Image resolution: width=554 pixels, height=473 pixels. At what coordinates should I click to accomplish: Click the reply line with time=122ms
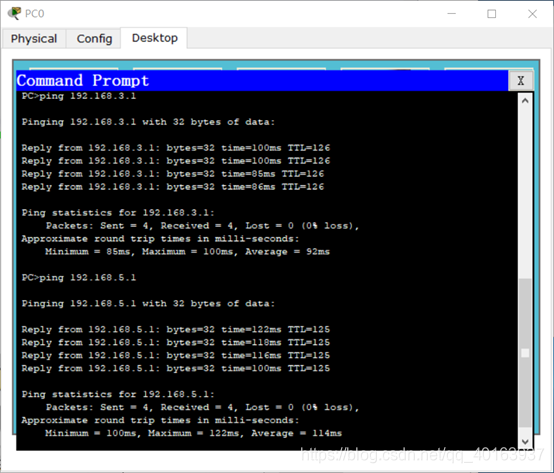click(x=176, y=330)
